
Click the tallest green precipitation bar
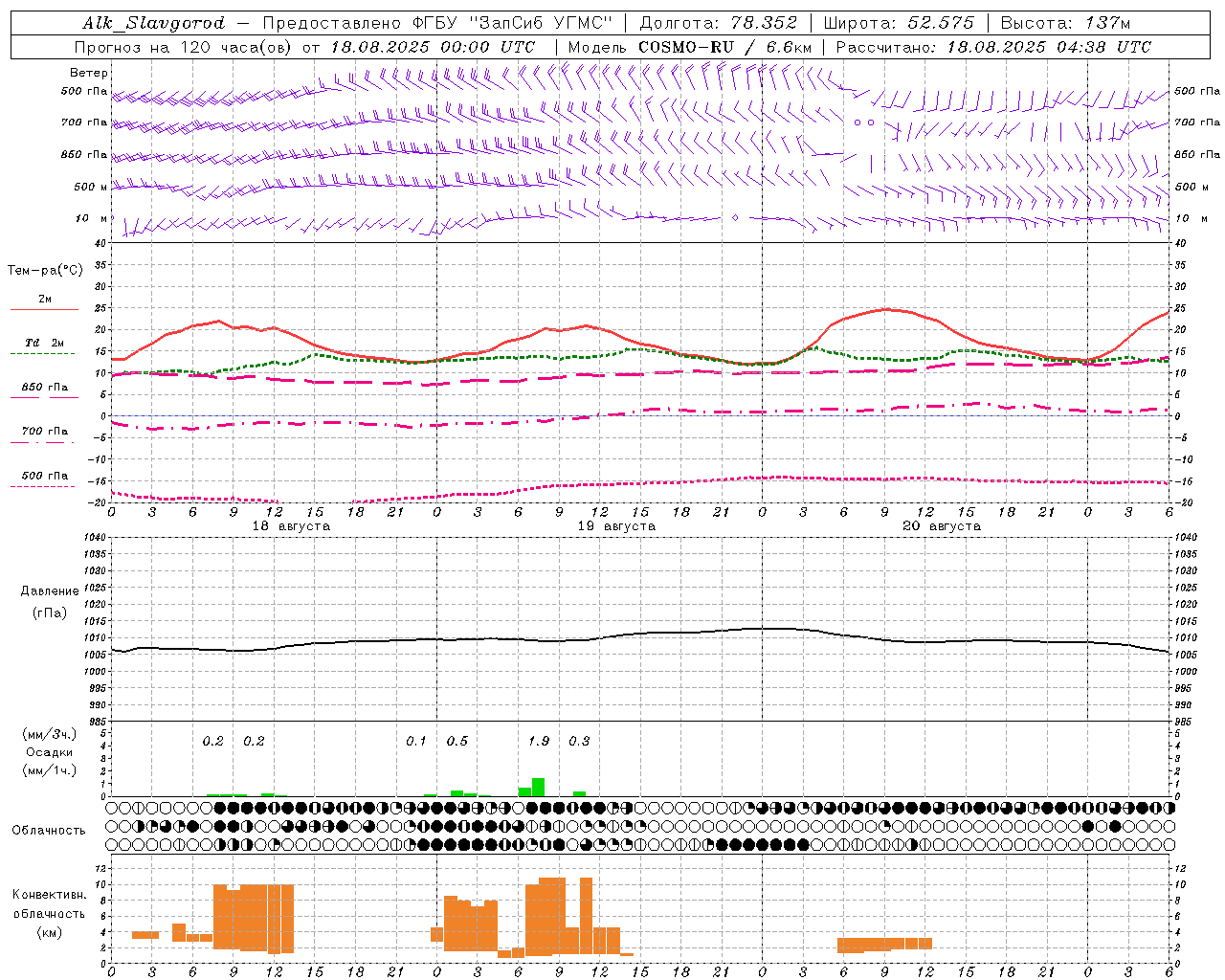click(538, 788)
